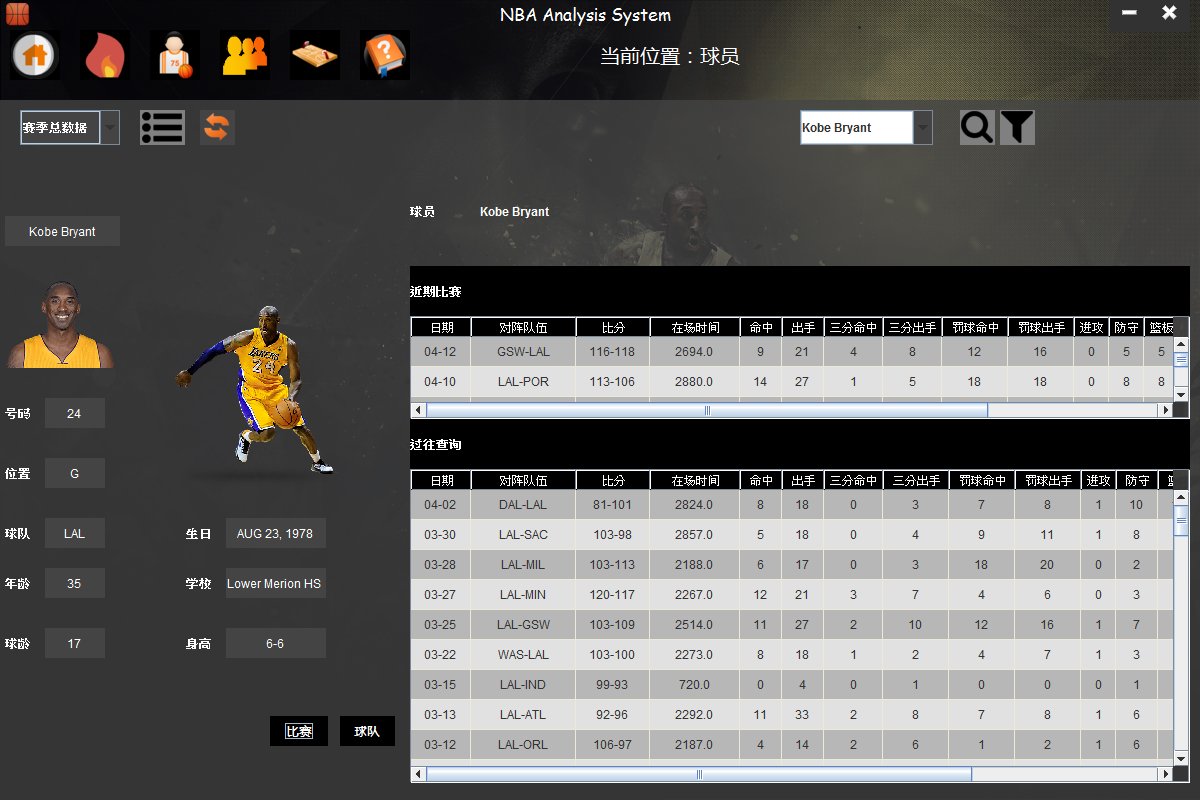Sort recent games by 日期 column header

(x=442, y=327)
